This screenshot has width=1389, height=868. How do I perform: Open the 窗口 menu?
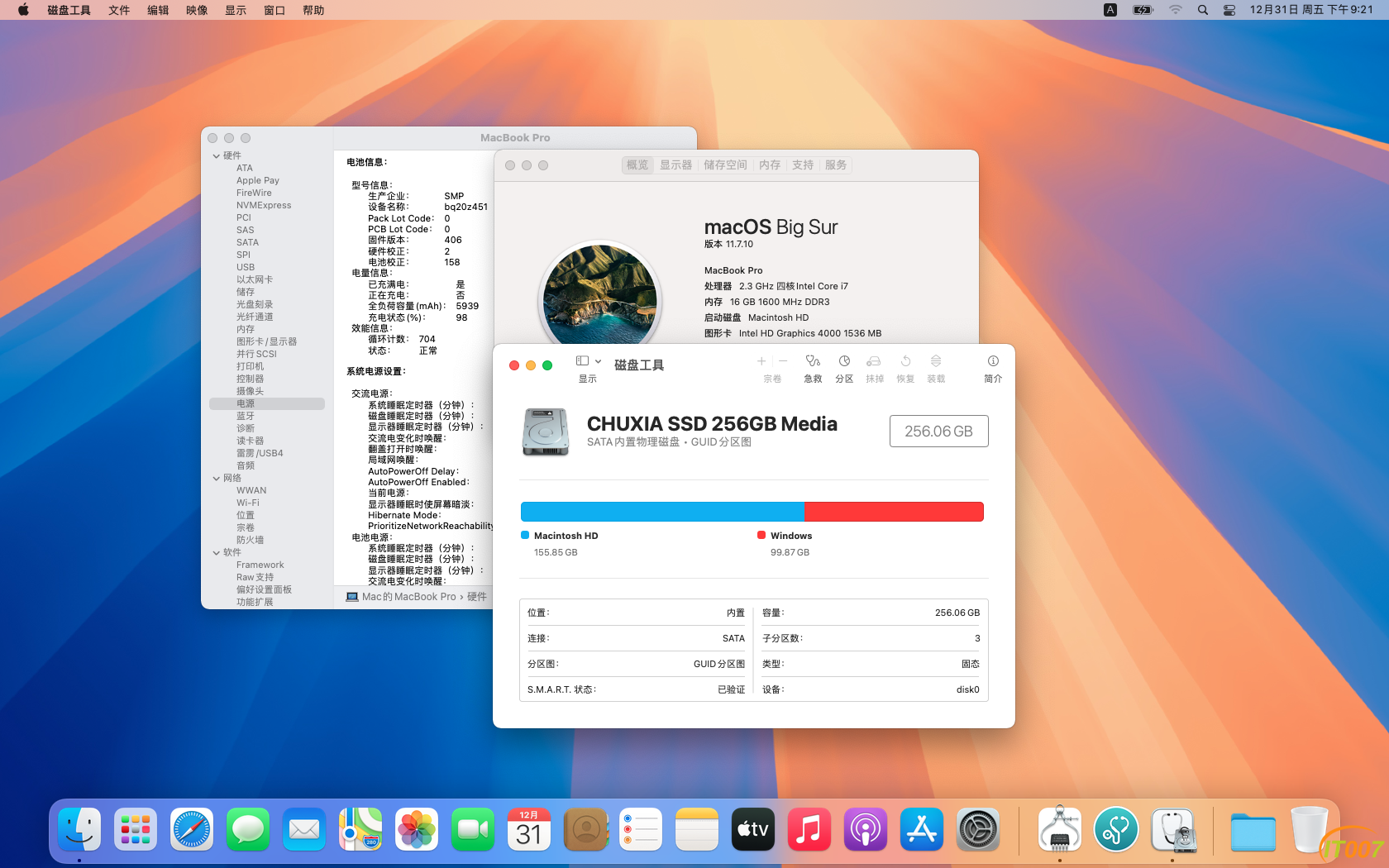pyautogui.click(x=274, y=10)
